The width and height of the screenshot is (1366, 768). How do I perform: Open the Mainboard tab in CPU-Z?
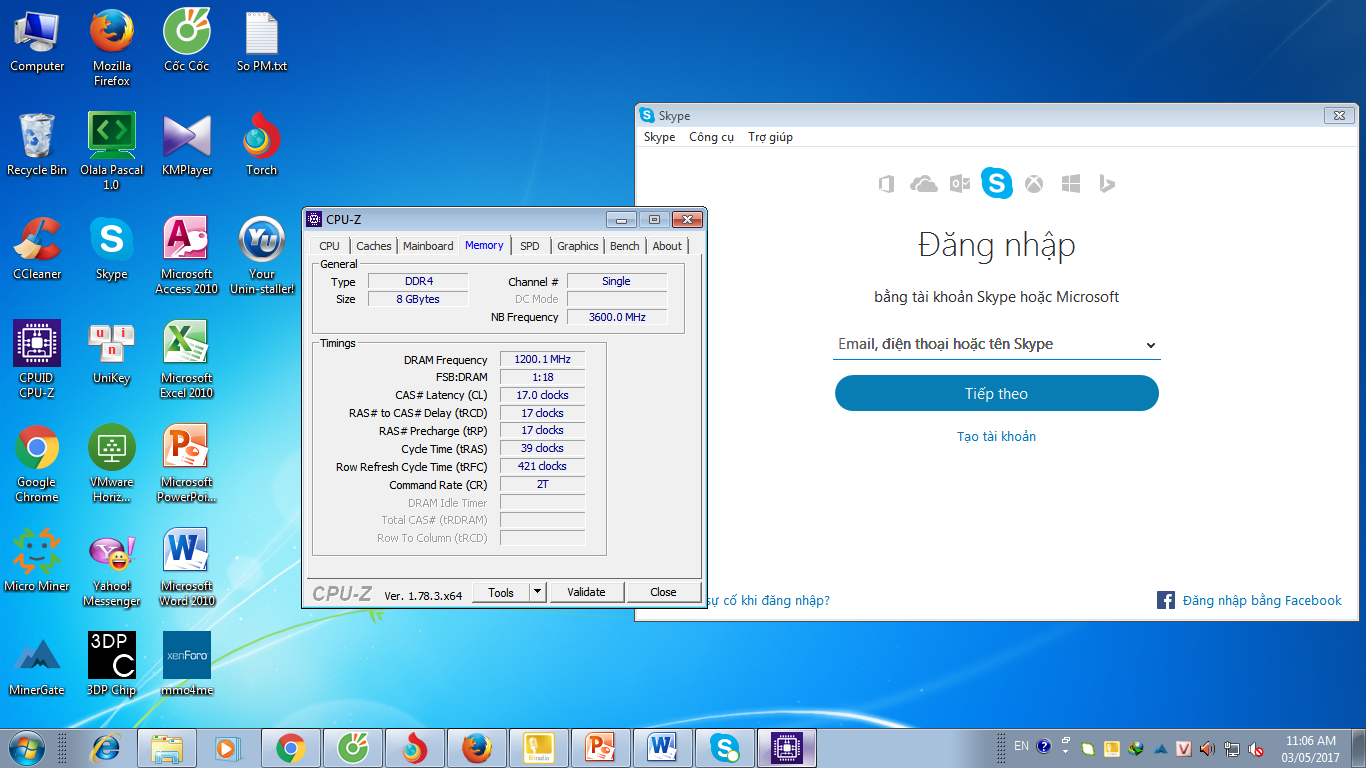[428, 246]
